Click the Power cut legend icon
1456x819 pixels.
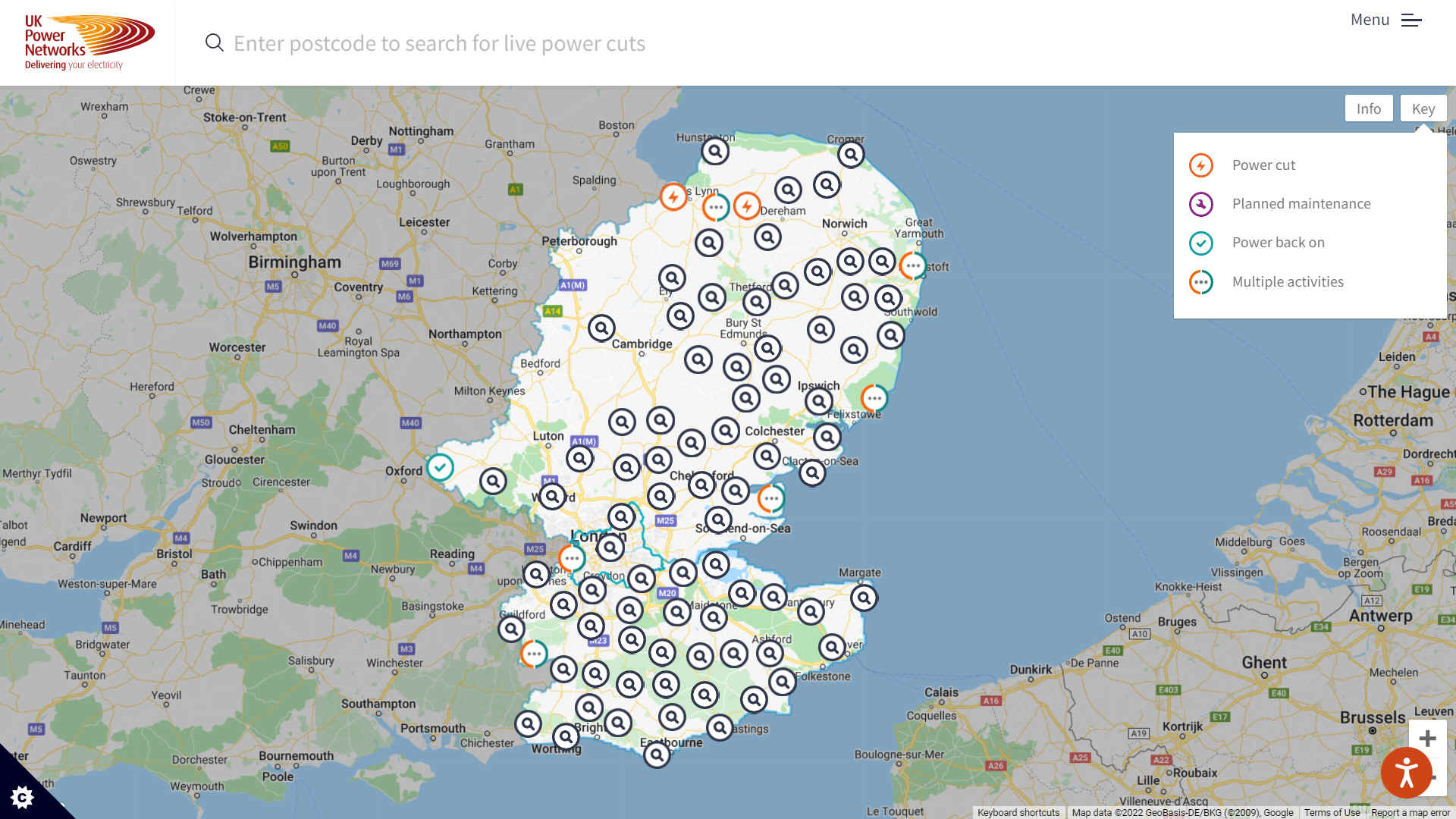point(1201,165)
